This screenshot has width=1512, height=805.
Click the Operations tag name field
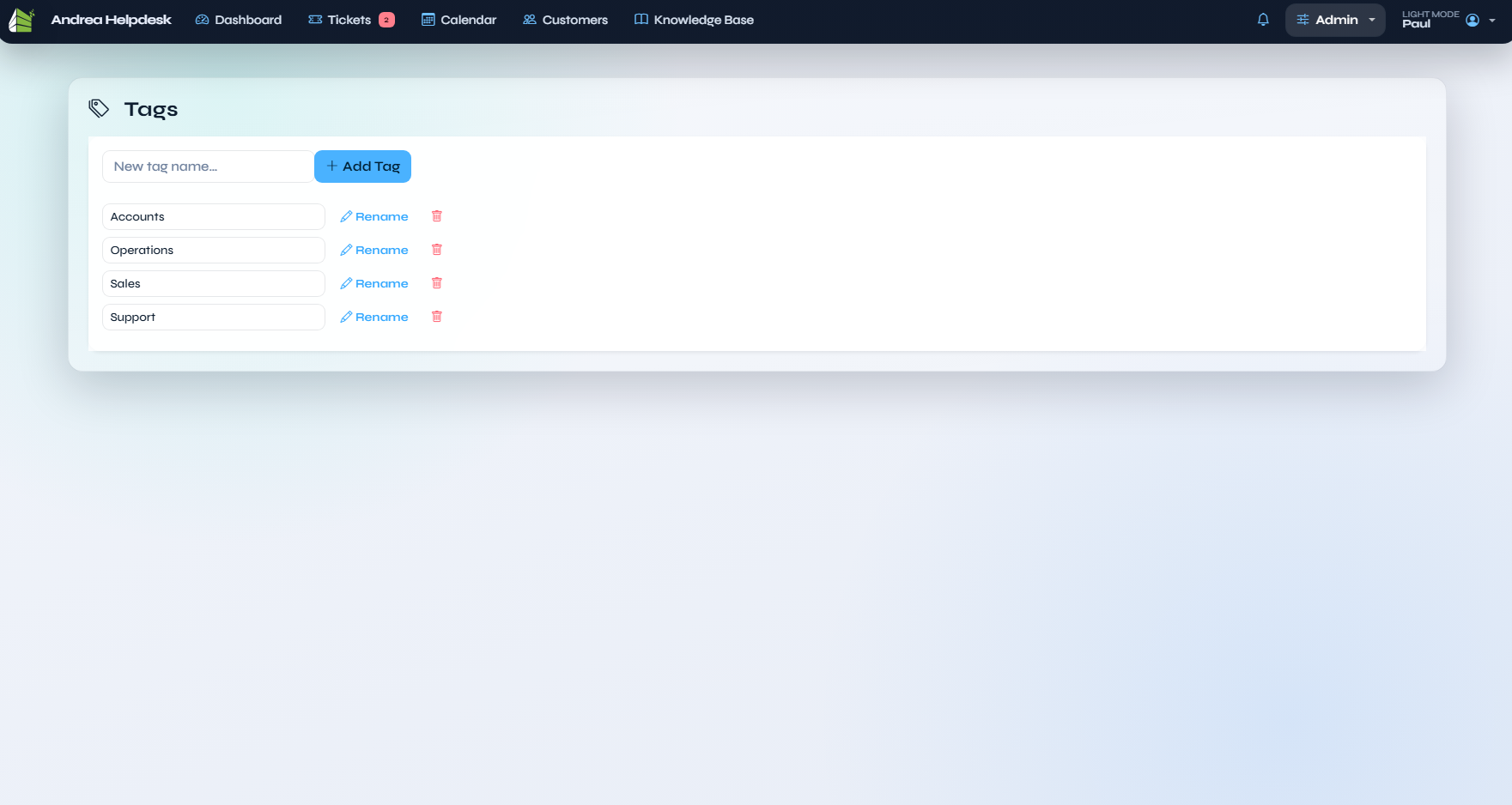click(213, 250)
